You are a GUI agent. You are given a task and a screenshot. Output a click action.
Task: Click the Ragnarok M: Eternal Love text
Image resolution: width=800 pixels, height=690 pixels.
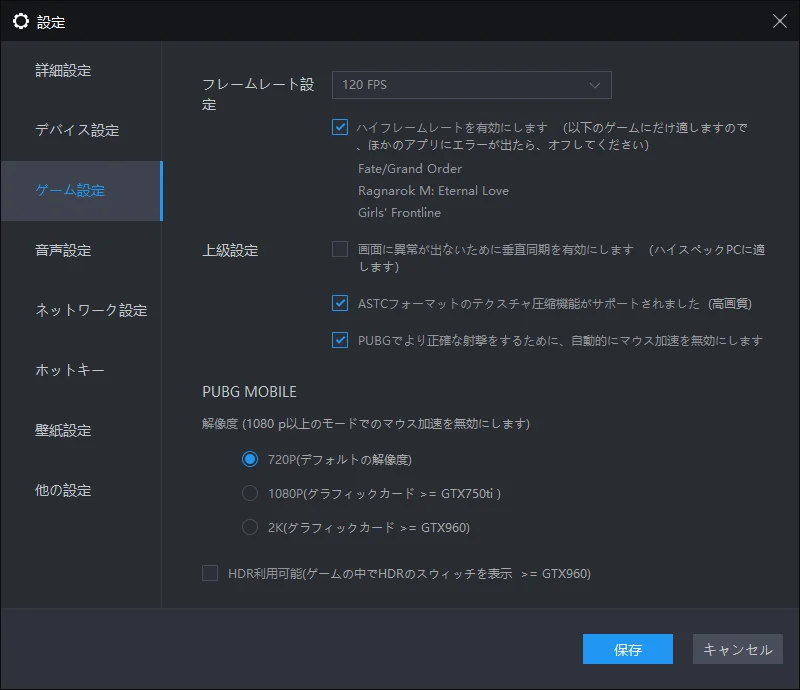pyautogui.click(x=433, y=190)
